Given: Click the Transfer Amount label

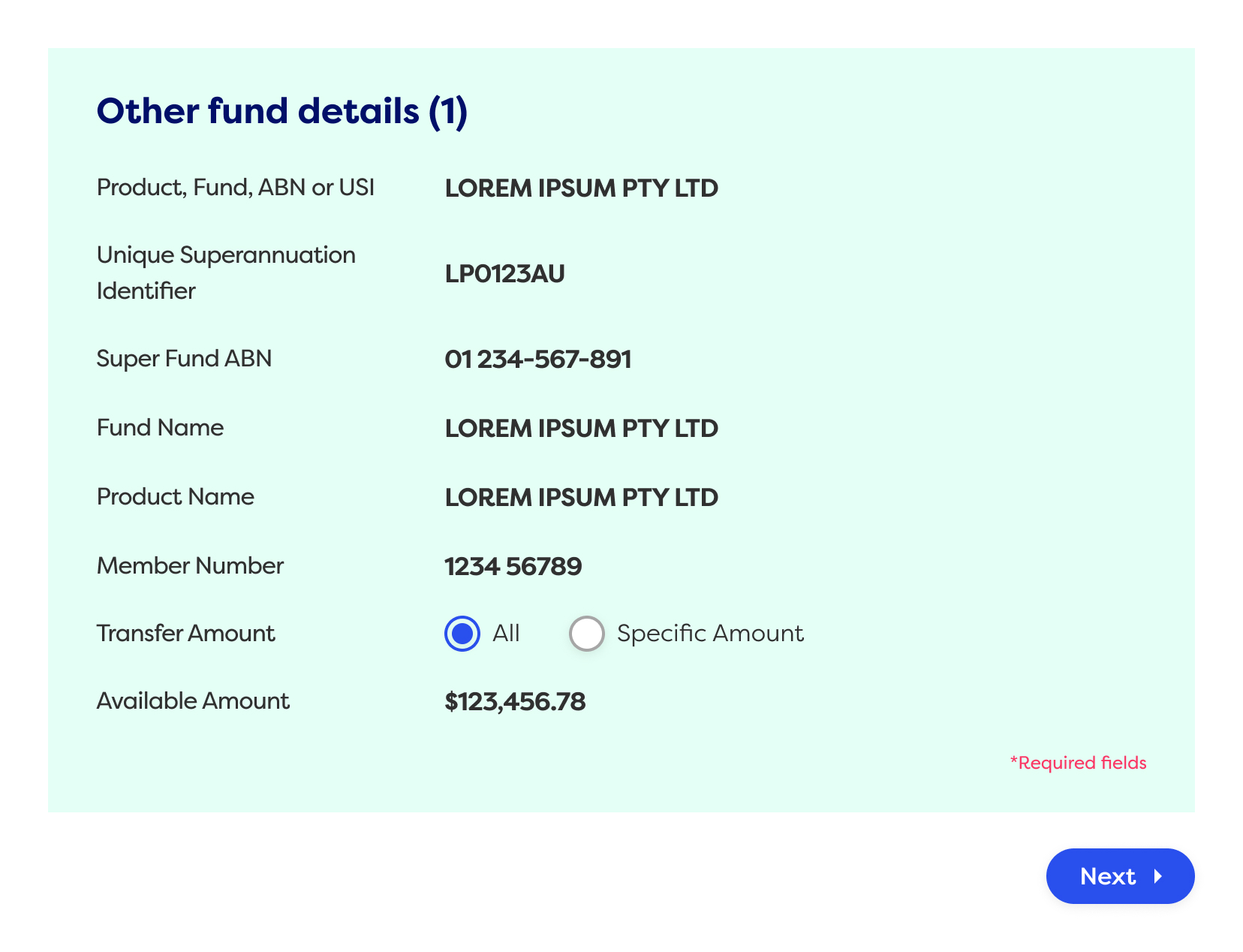Looking at the screenshot, I should click(x=185, y=634).
